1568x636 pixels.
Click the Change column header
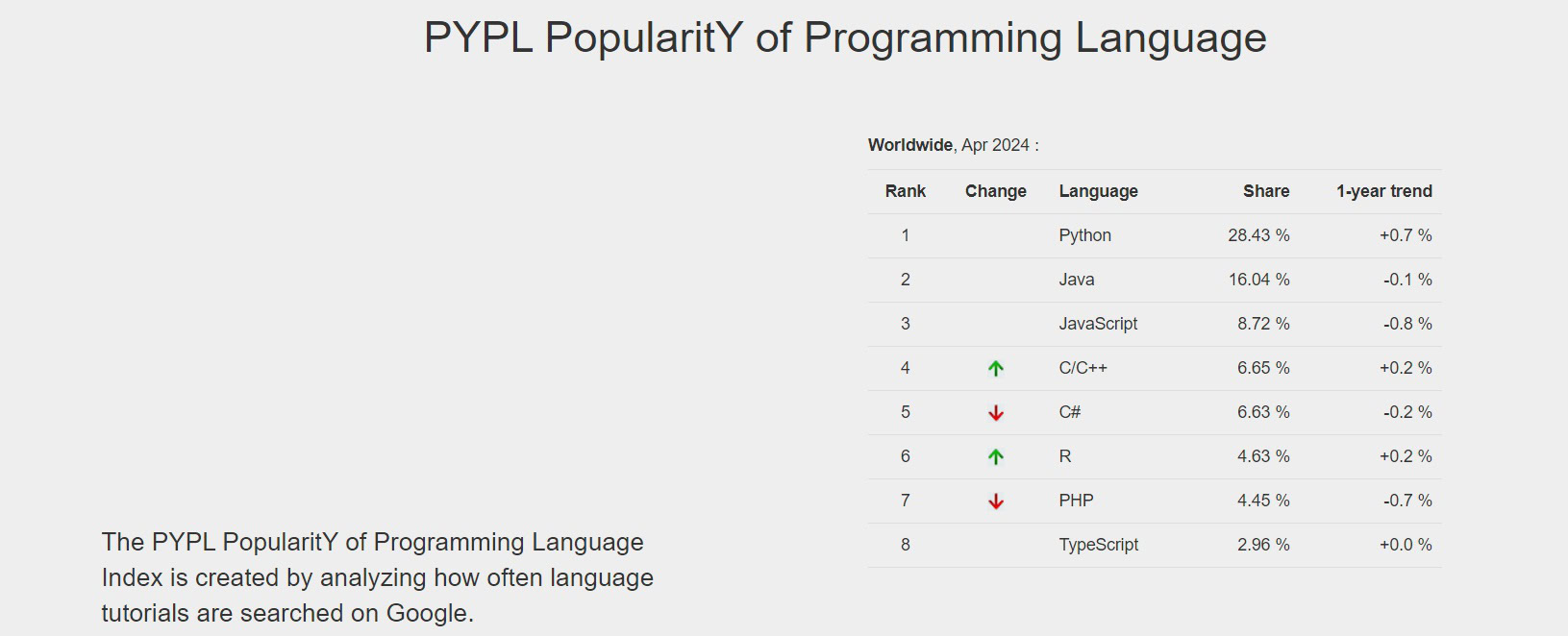[995, 191]
